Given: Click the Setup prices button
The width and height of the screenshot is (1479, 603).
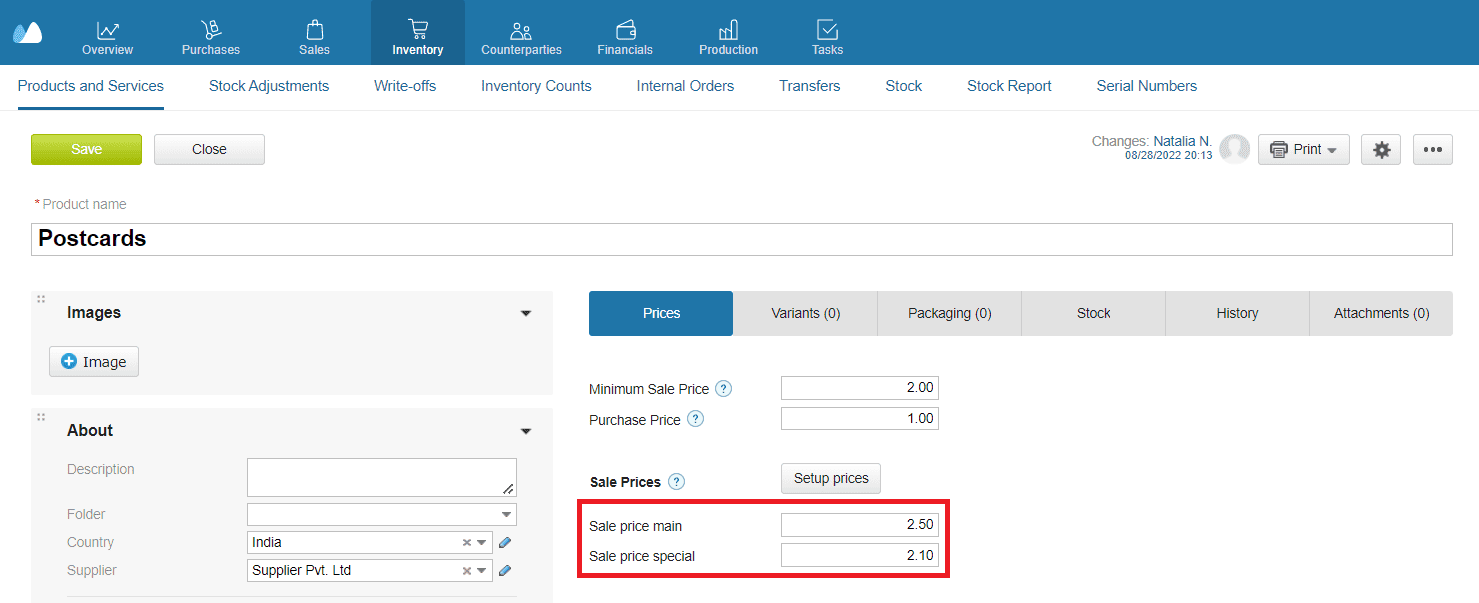Looking at the screenshot, I should pyautogui.click(x=830, y=478).
